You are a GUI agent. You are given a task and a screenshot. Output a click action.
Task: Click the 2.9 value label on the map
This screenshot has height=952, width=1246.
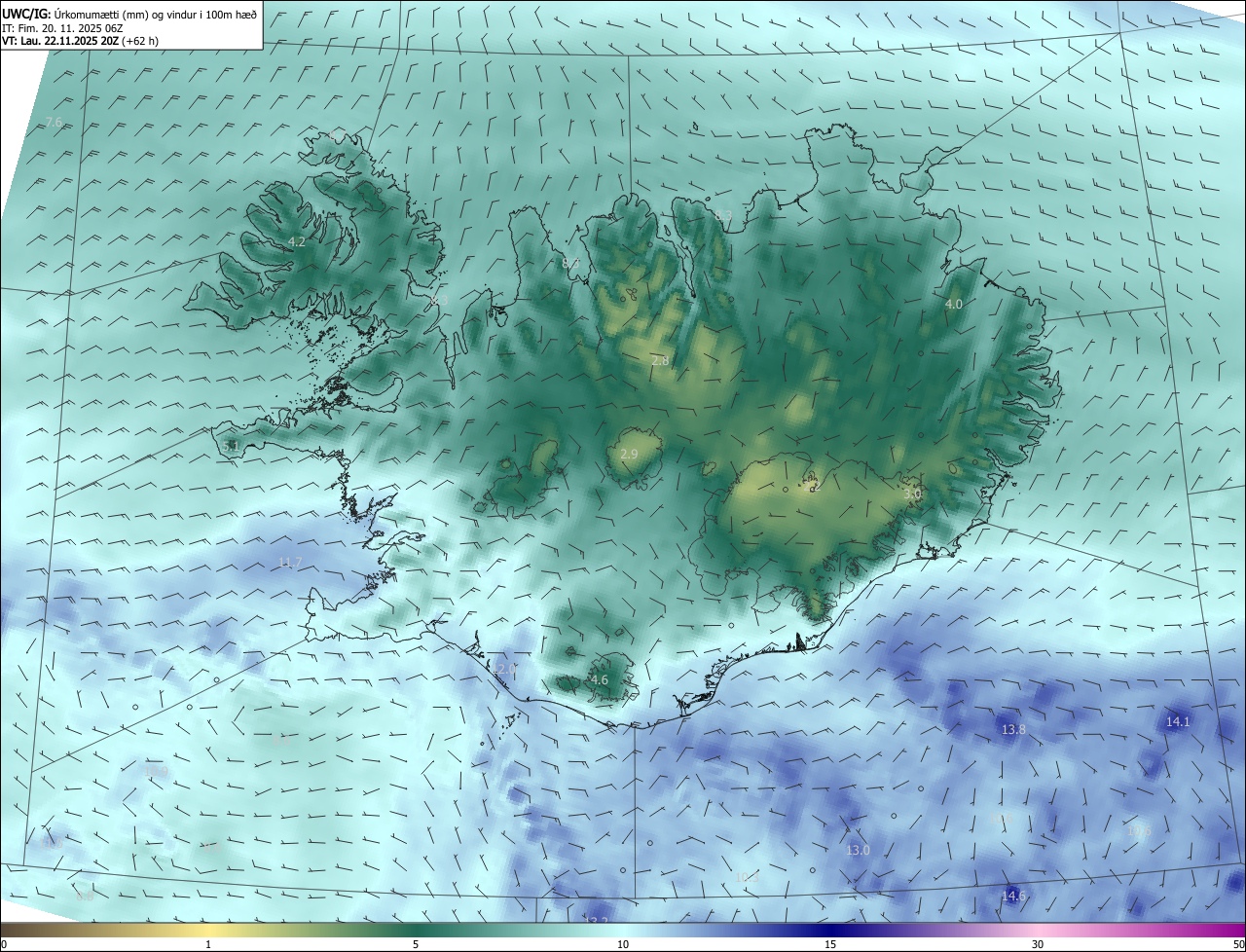(629, 454)
